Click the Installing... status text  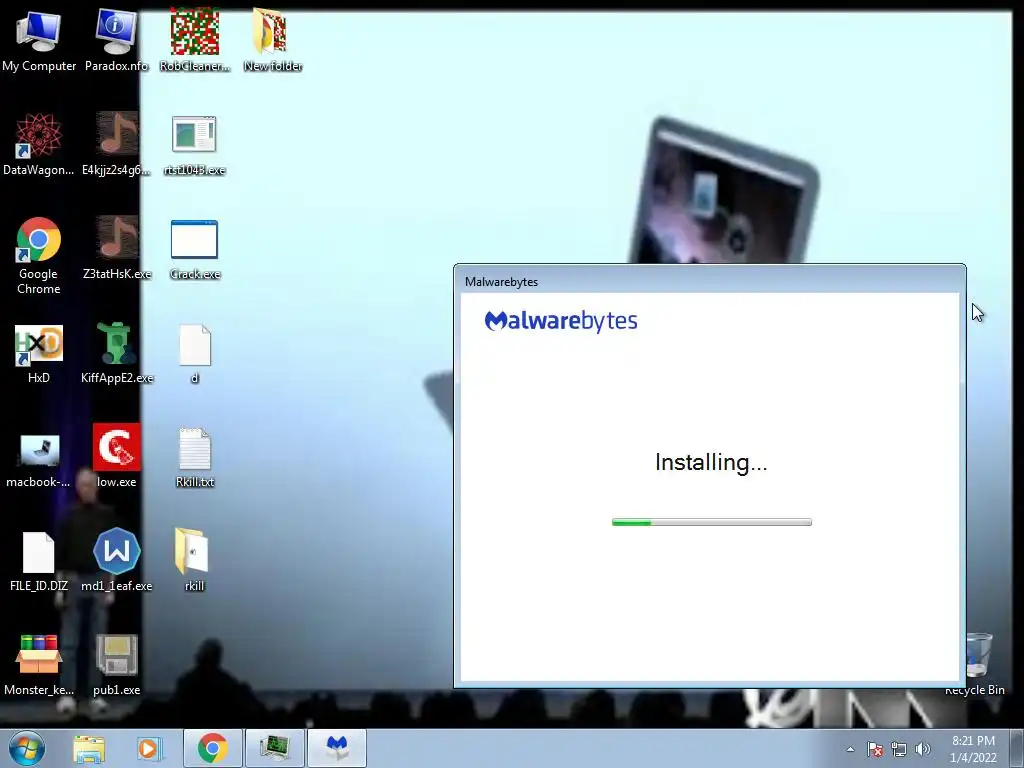[711, 462]
